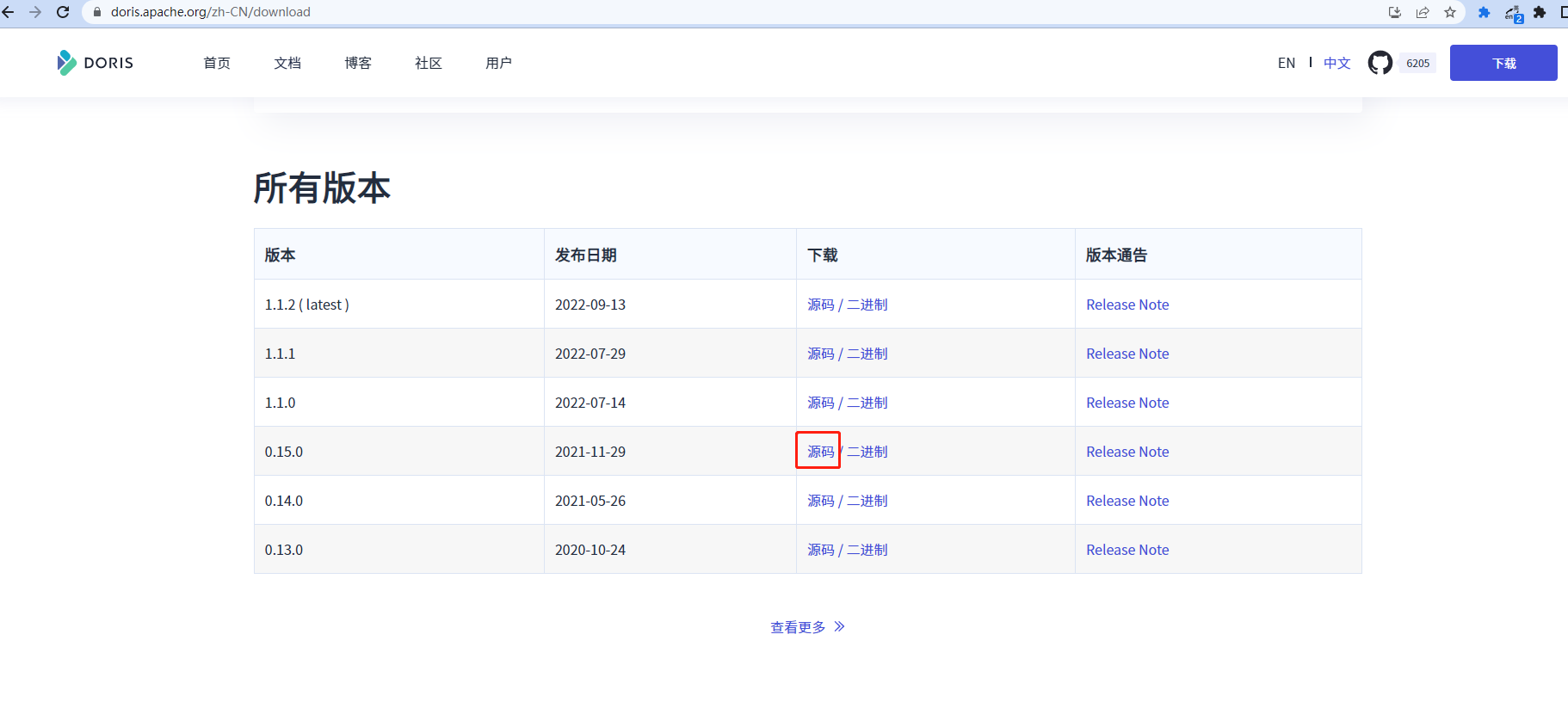1568x702 pixels.
Task: Click the date 2021-11-29
Action: (590, 452)
